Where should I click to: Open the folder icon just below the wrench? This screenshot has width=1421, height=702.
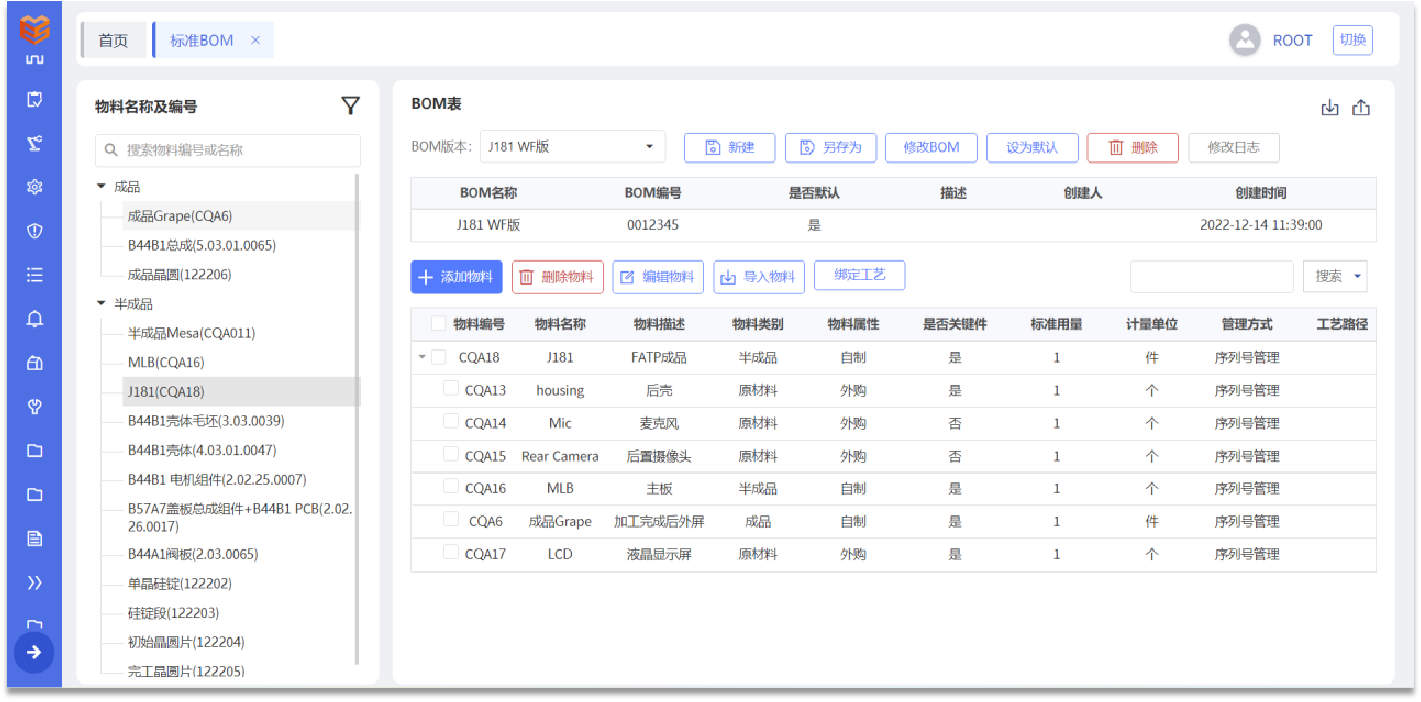pos(35,451)
